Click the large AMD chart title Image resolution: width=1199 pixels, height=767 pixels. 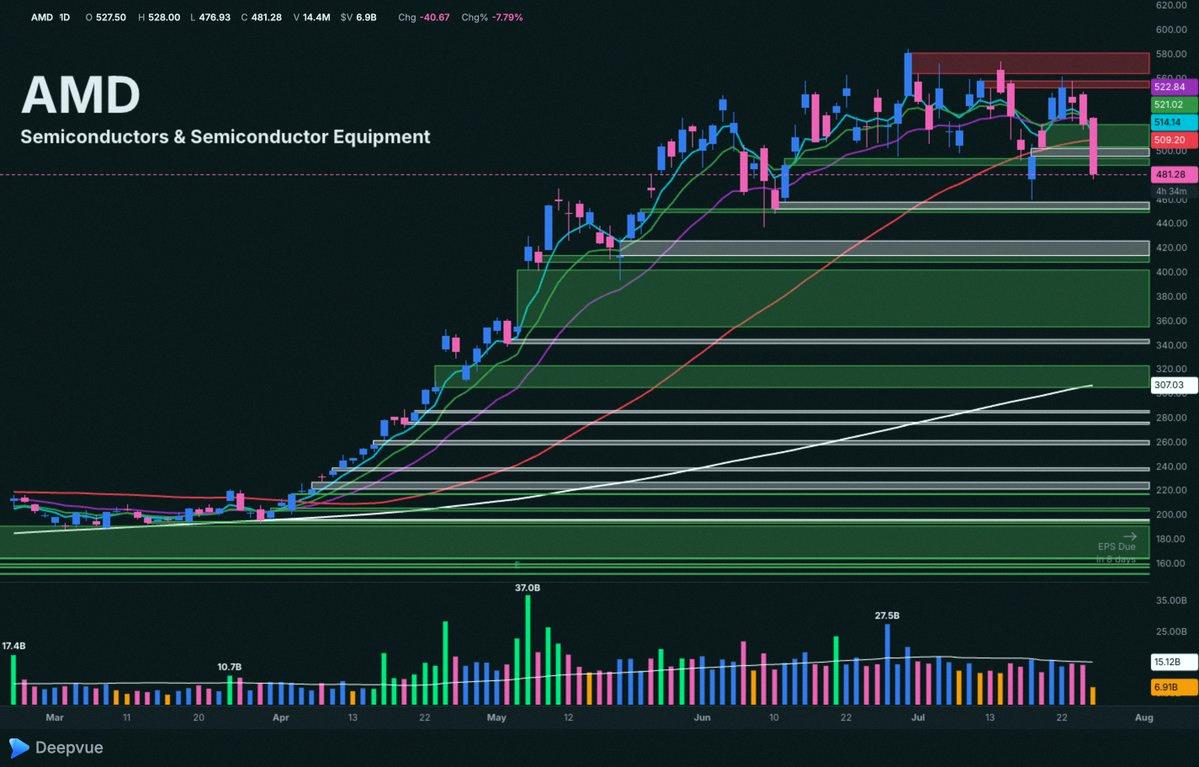80,96
